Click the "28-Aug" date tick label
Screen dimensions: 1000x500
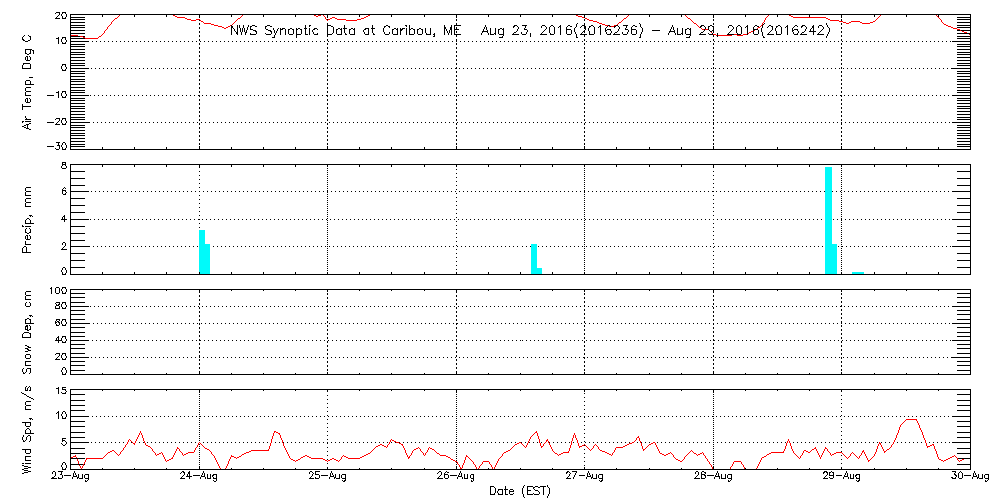713,477
